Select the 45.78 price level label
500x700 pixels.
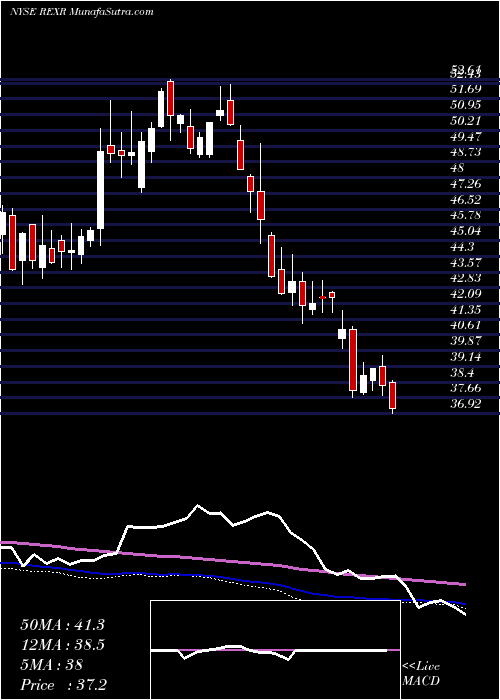pyautogui.click(x=465, y=215)
